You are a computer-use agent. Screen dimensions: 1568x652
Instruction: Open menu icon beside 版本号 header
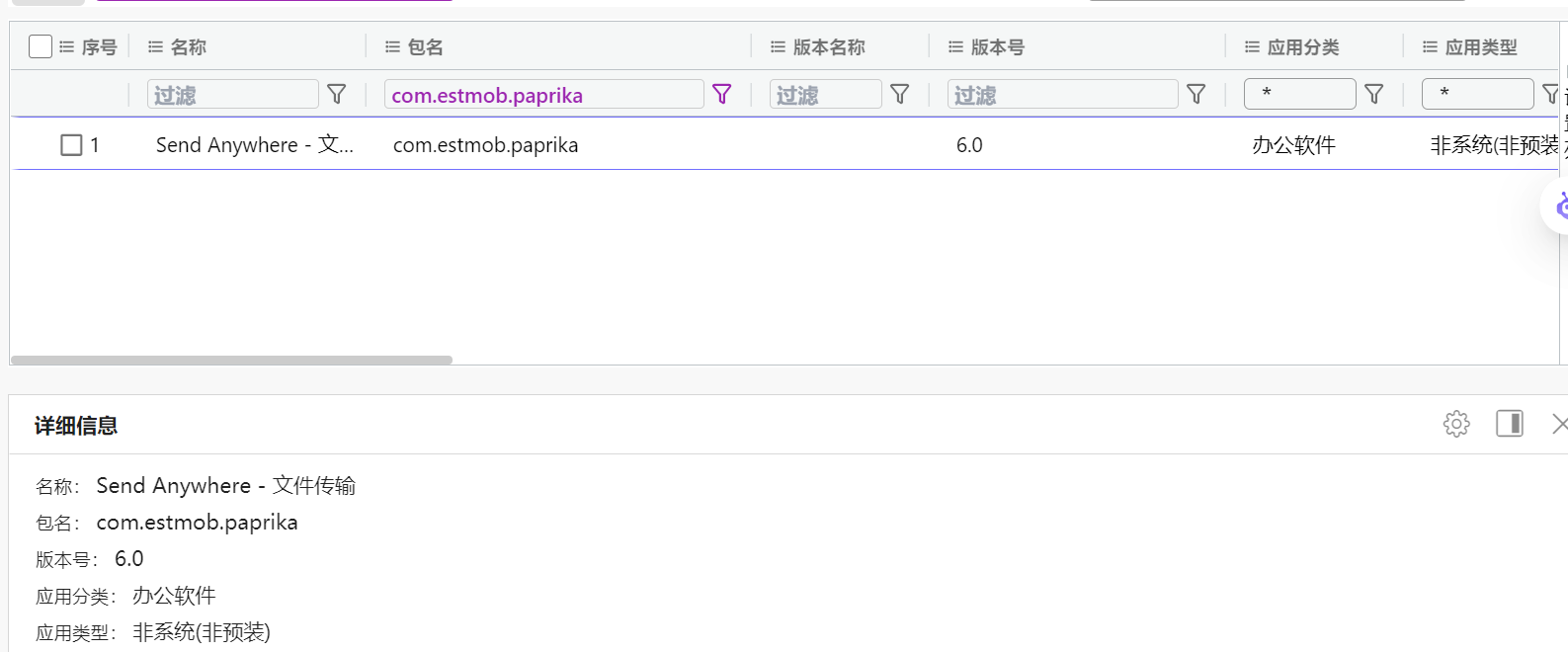[x=955, y=46]
